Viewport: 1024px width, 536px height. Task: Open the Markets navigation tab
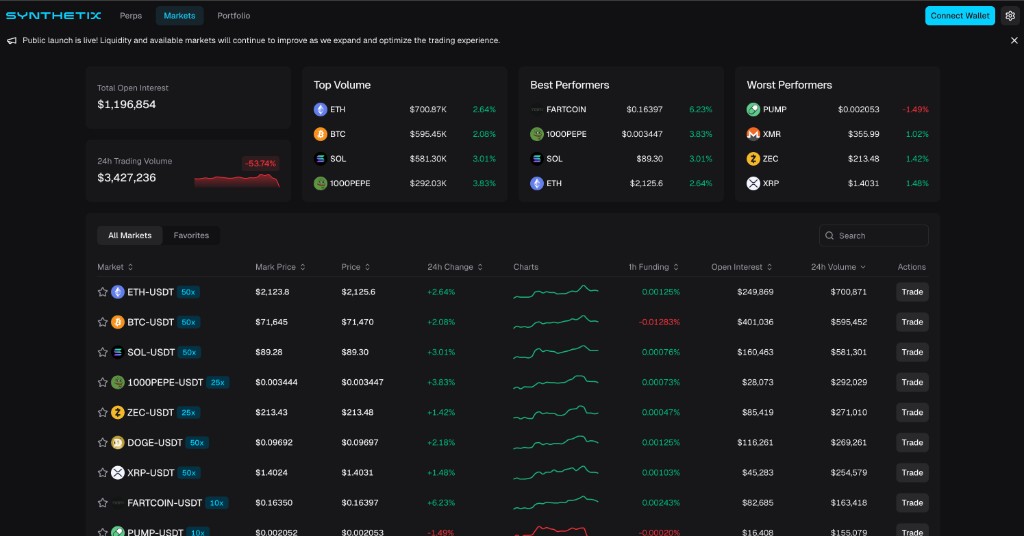(180, 16)
